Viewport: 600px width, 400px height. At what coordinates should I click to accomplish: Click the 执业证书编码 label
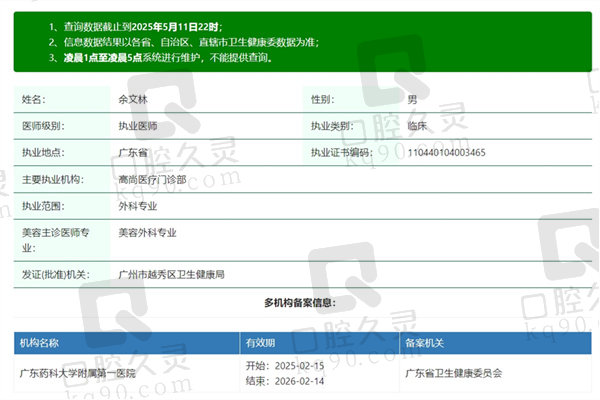[342, 152]
